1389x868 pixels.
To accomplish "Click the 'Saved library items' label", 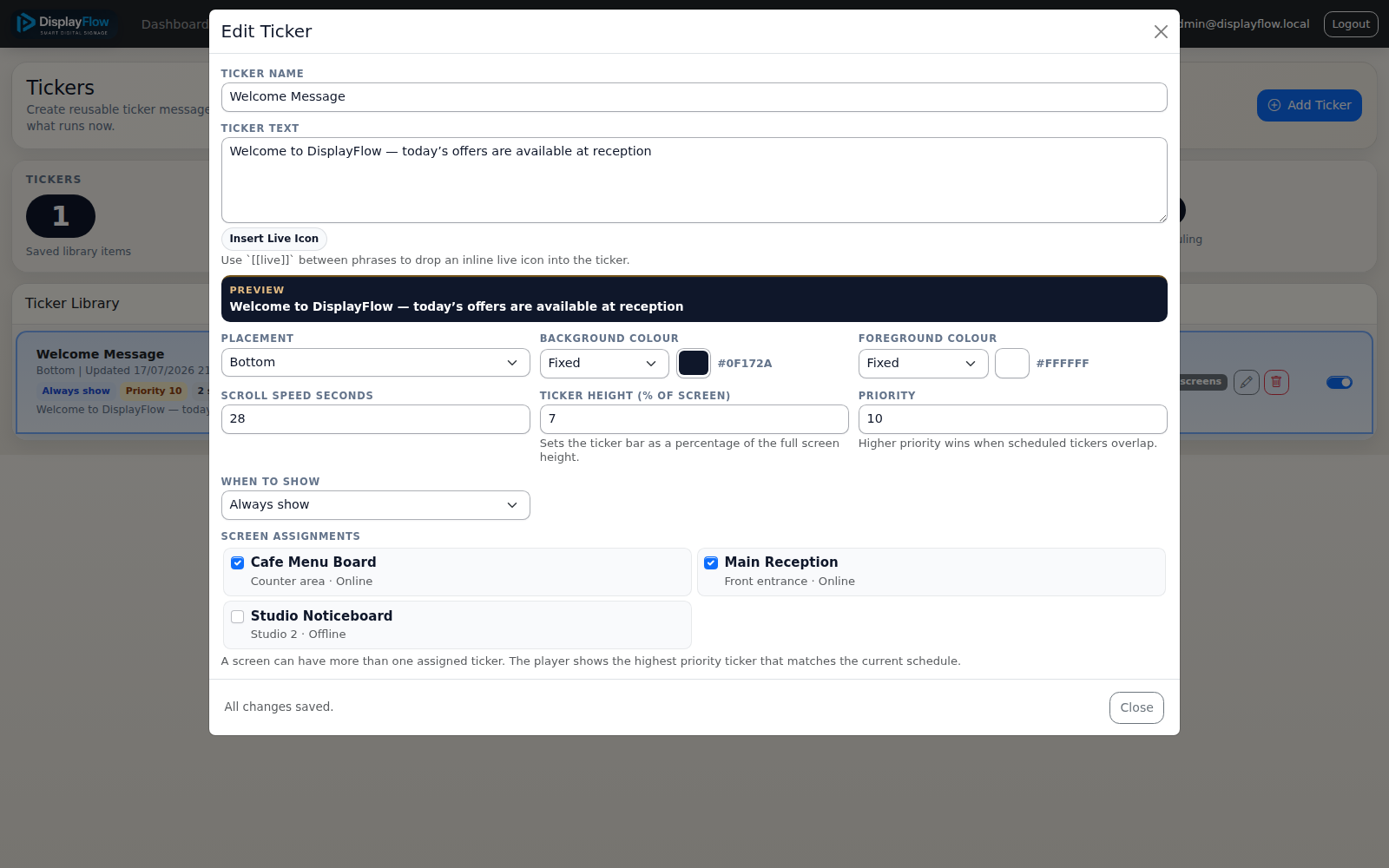I will pos(78,252).
